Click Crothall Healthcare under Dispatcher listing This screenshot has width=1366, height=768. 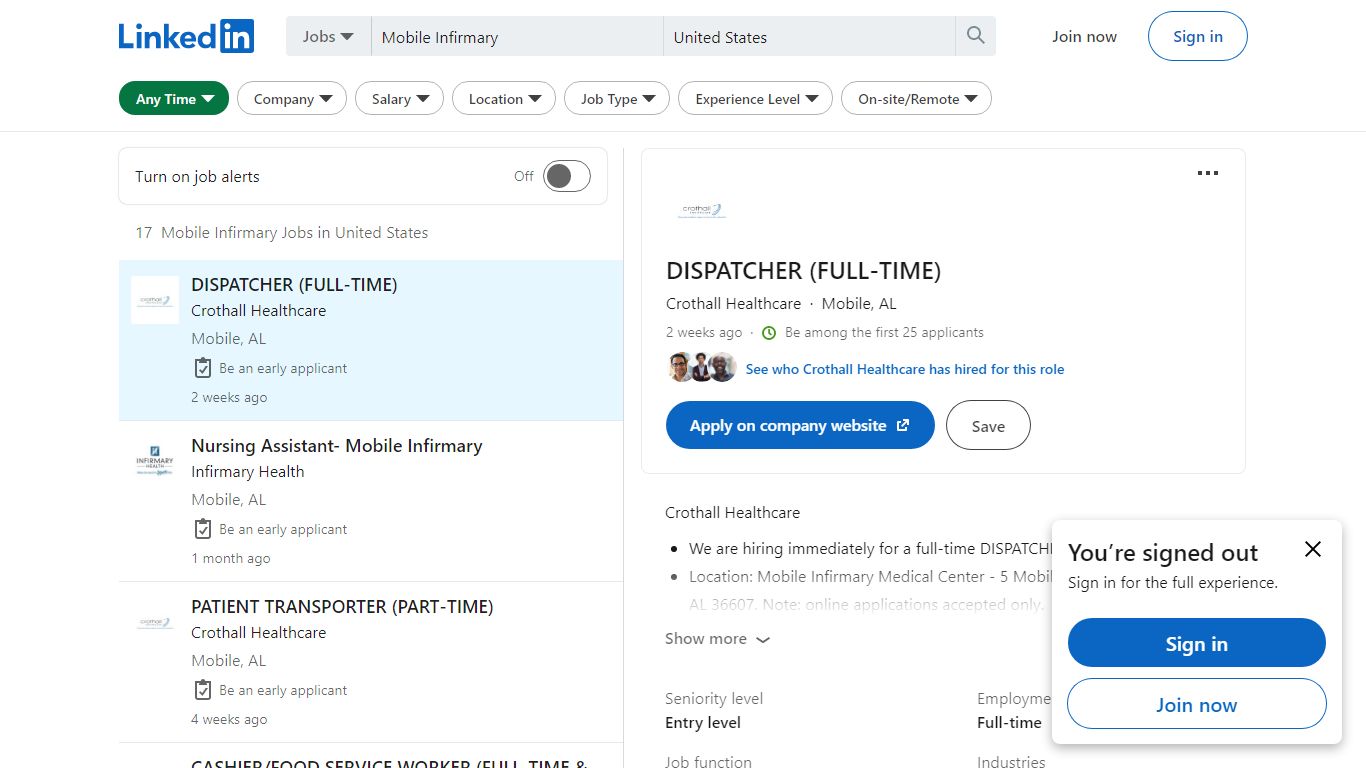point(259,311)
